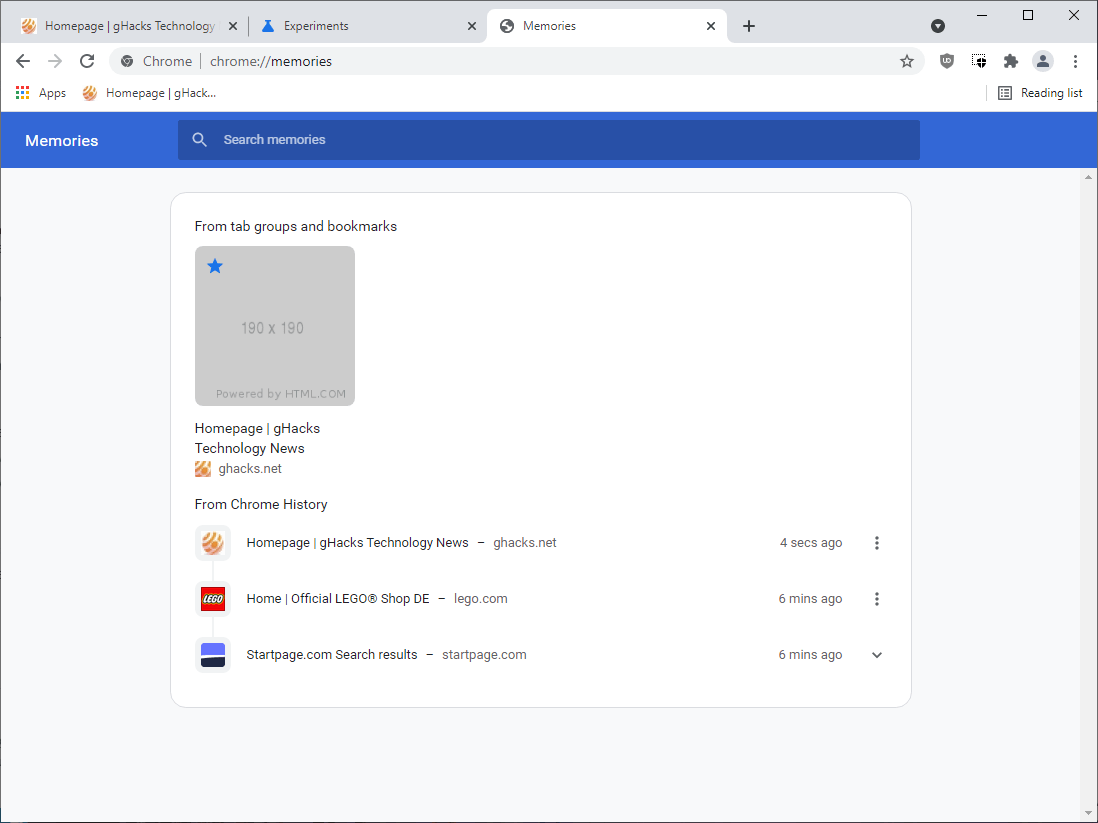The width and height of the screenshot is (1098, 823).
Task: Bookmark this page with the star icon
Action: pyautogui.click(x=907, y=61)
